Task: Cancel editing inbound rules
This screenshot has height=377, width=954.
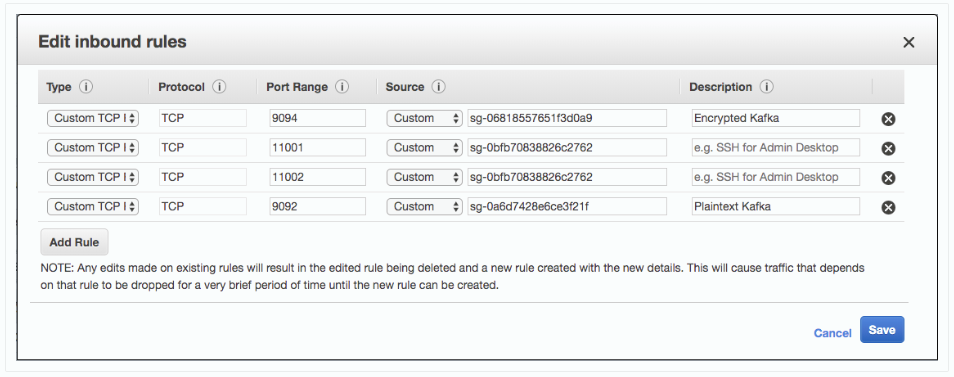Action: [x=832, y=333]
